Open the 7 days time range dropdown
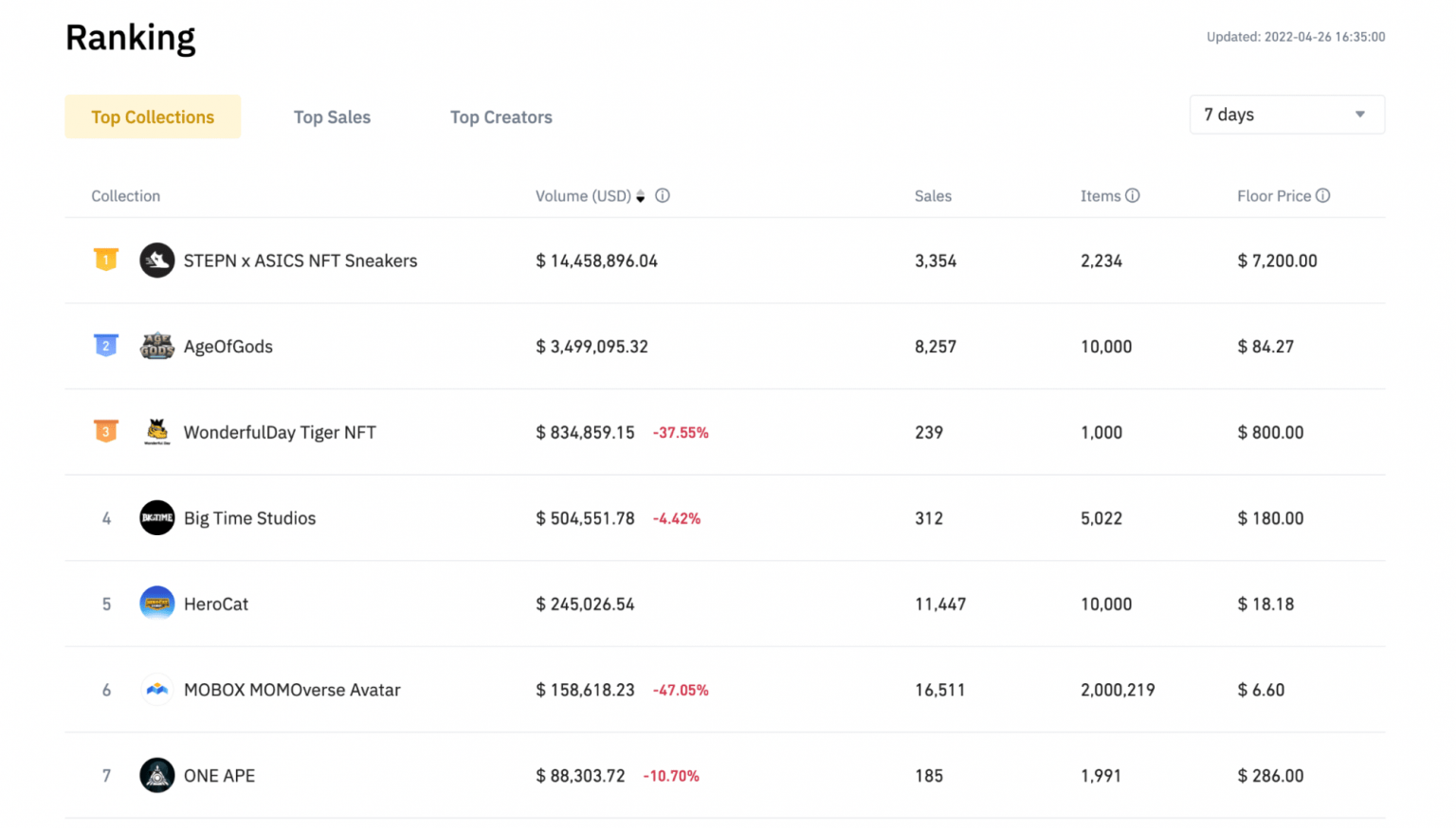 (1286, 114)
